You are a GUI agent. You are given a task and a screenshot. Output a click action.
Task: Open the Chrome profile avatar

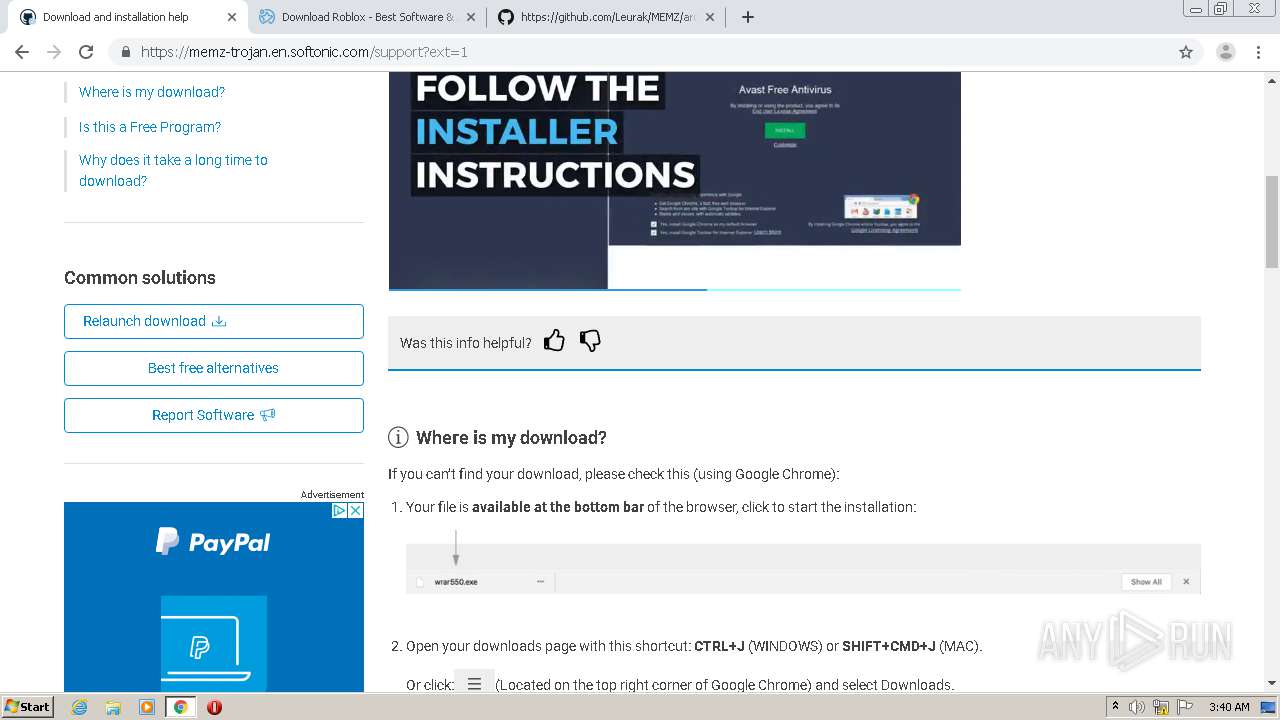click(x=1225, y=52)
